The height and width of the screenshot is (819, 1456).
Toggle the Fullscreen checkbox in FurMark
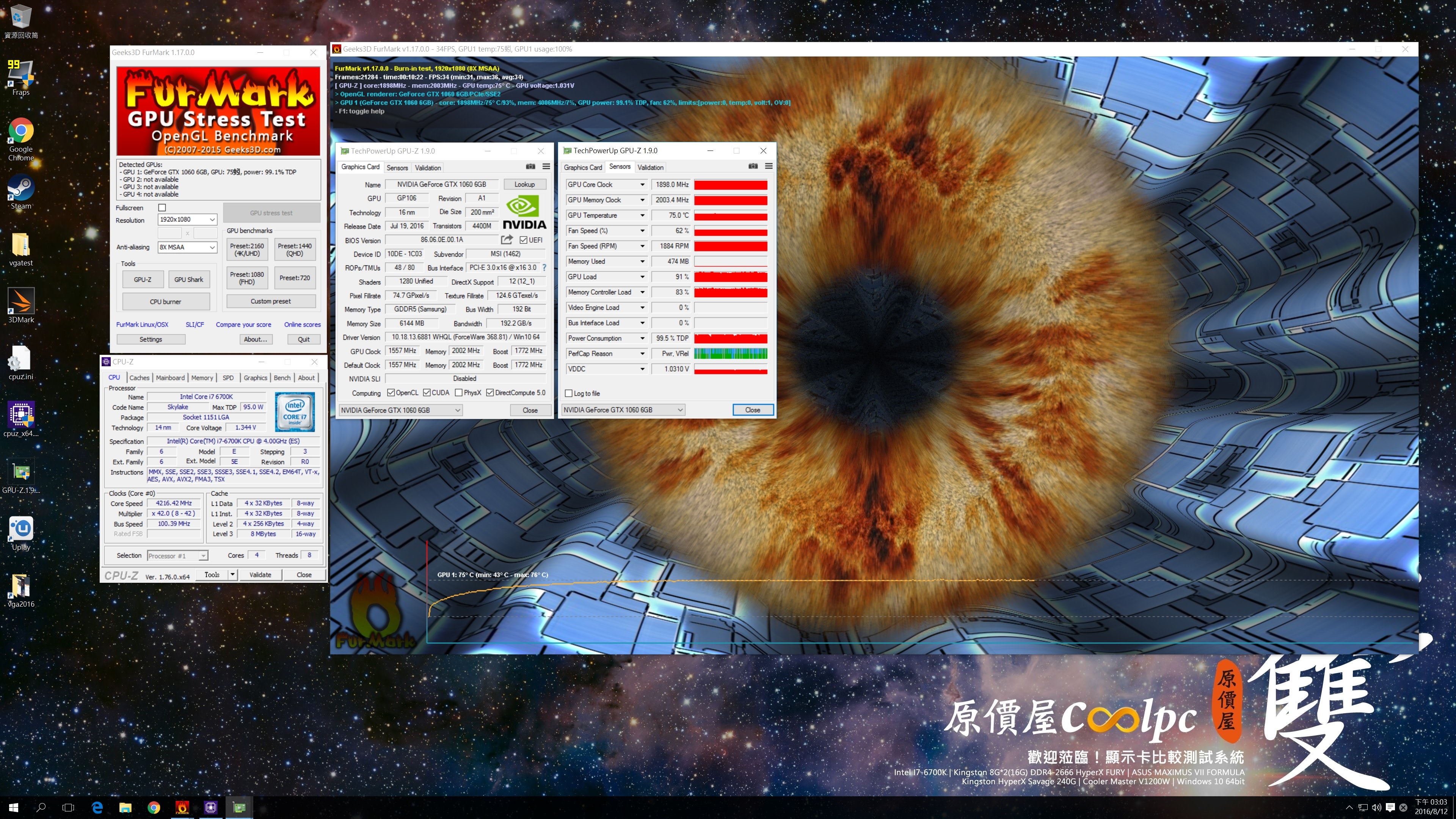click(x=162, y=207)
